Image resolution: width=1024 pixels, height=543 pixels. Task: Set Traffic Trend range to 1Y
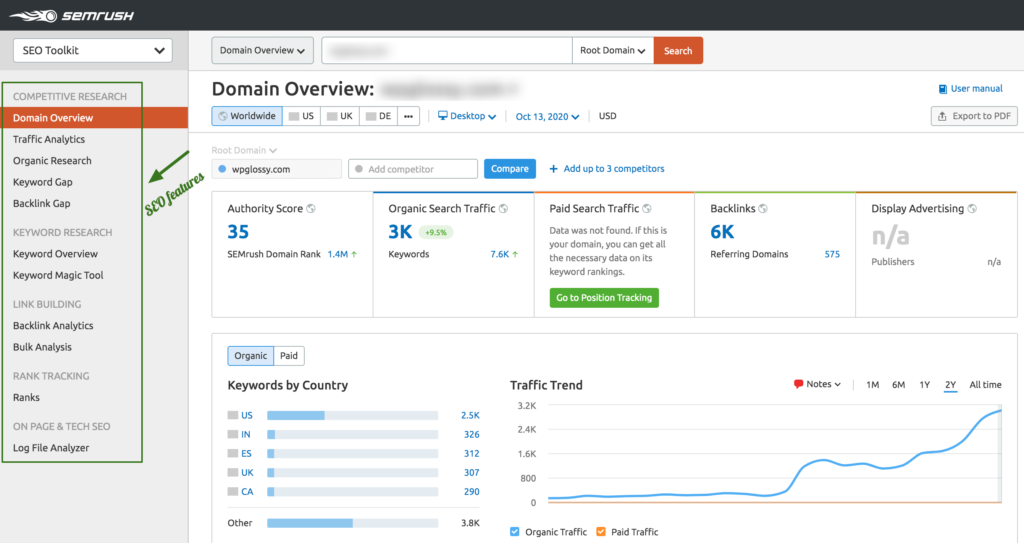coord(925,385)
